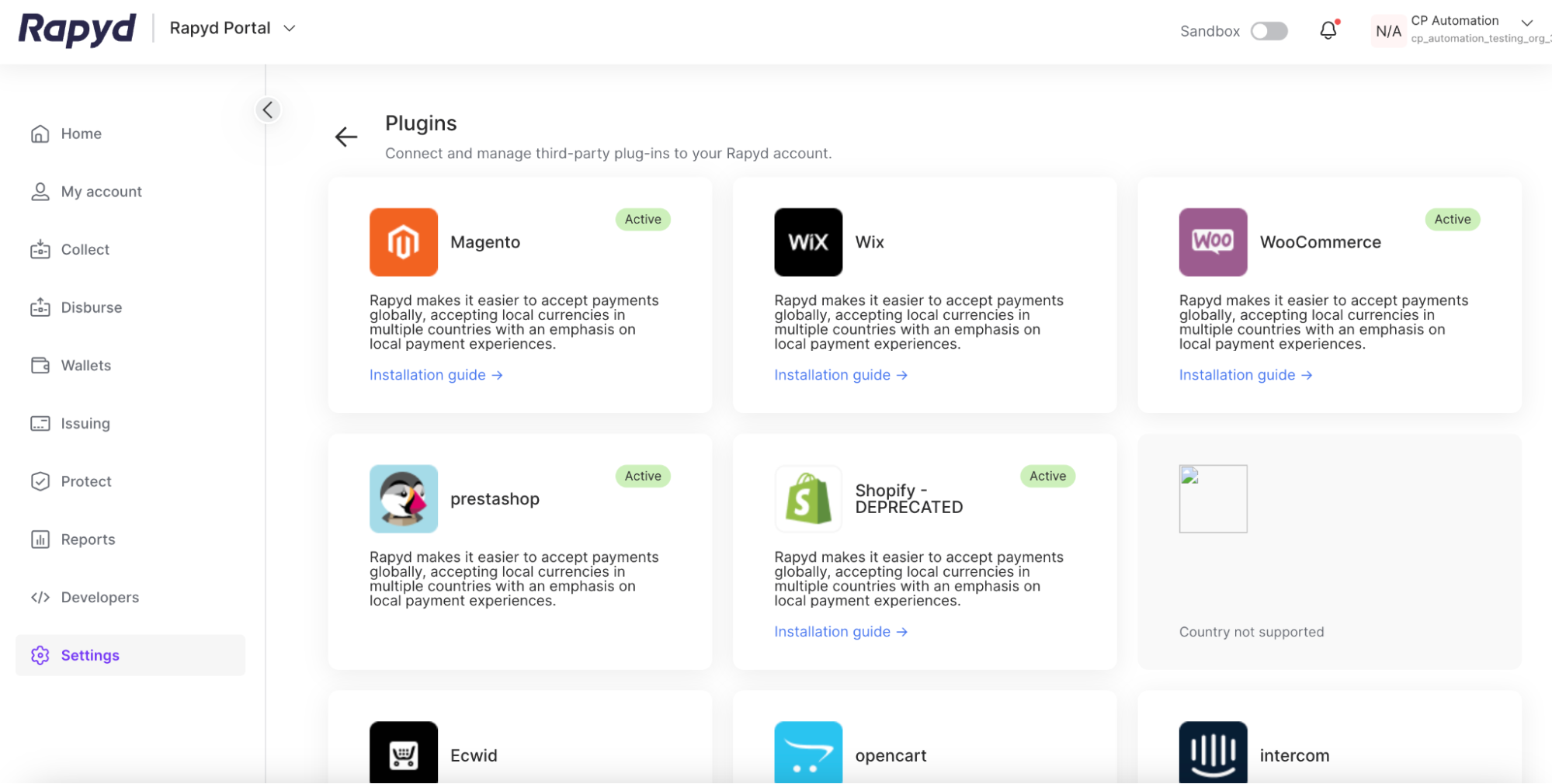Go to Wallets in the sidebar
The height and width of the screenshot is (784, 1552).
[x=85, y=366]
